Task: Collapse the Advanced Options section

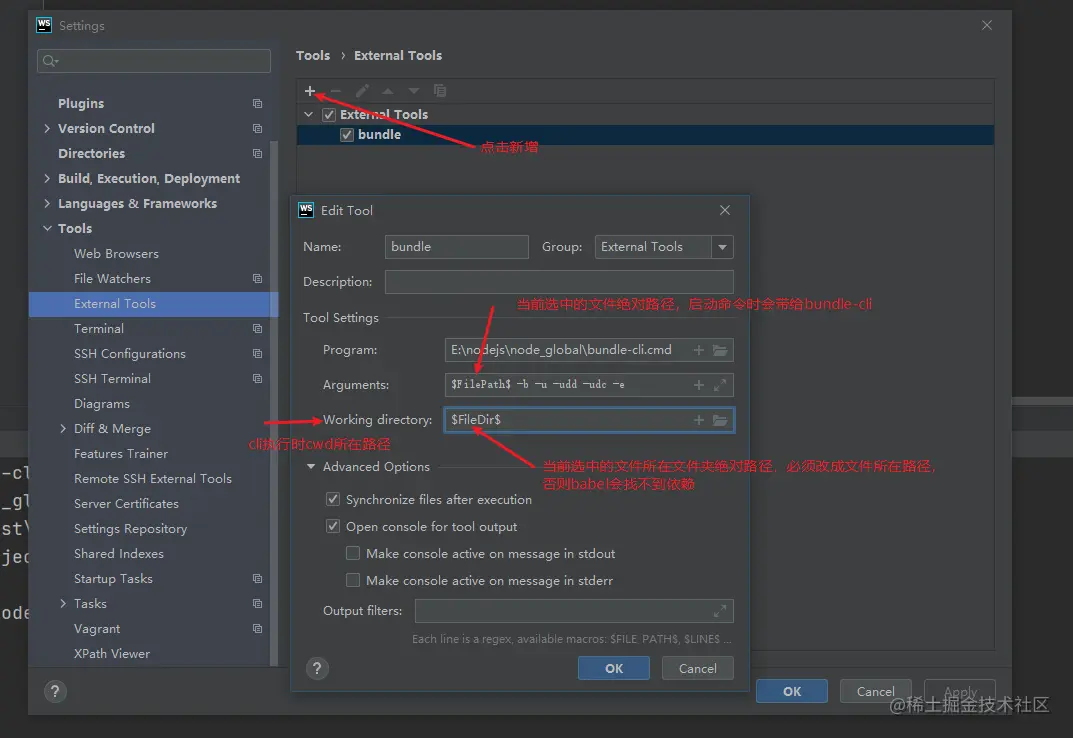Action: pos(311,466)
